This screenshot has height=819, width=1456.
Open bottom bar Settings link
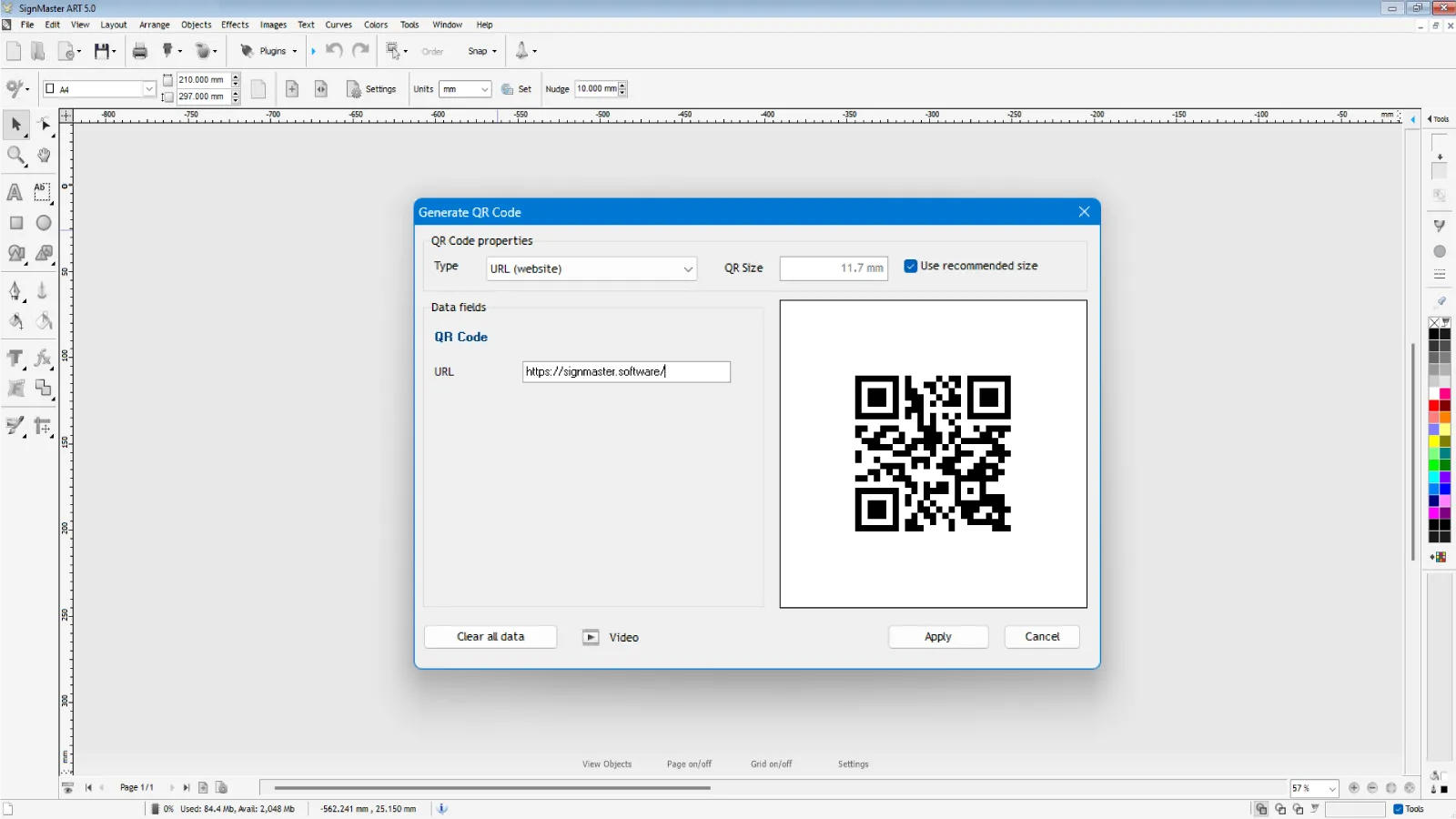(853, 764)
